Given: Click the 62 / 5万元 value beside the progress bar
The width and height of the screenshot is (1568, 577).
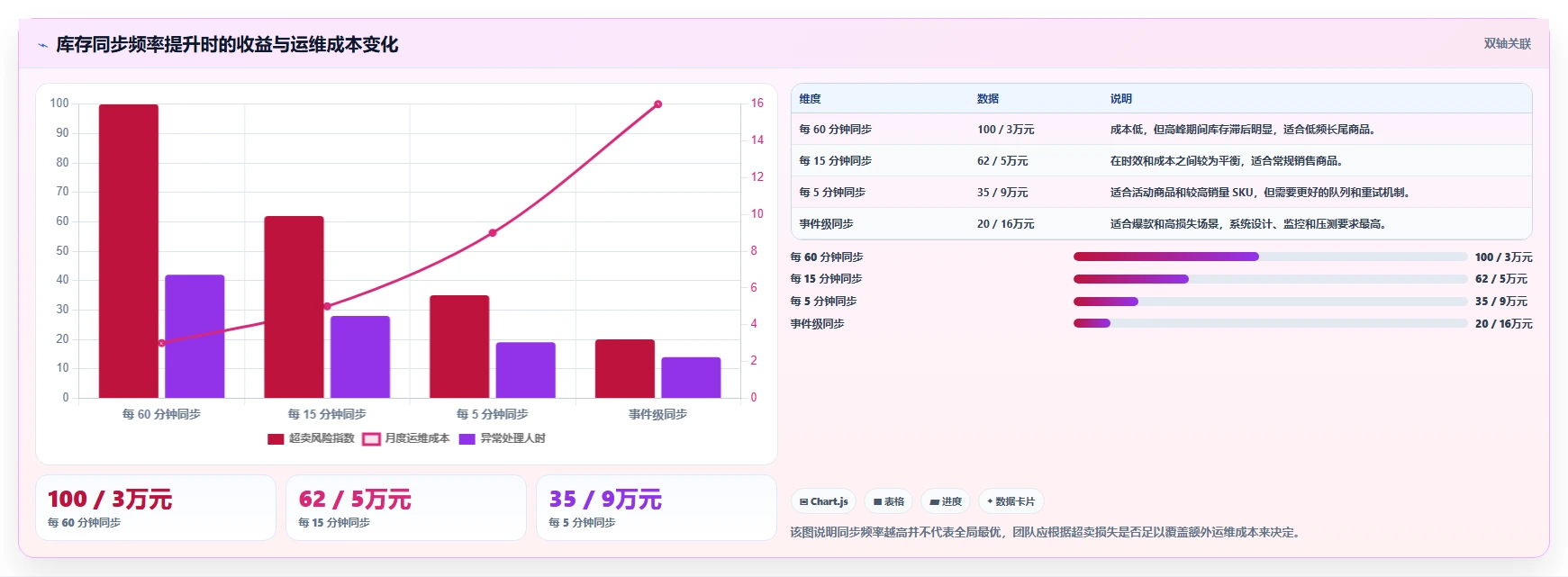Looking at the screenshot, I should [x=1500, y=279].
